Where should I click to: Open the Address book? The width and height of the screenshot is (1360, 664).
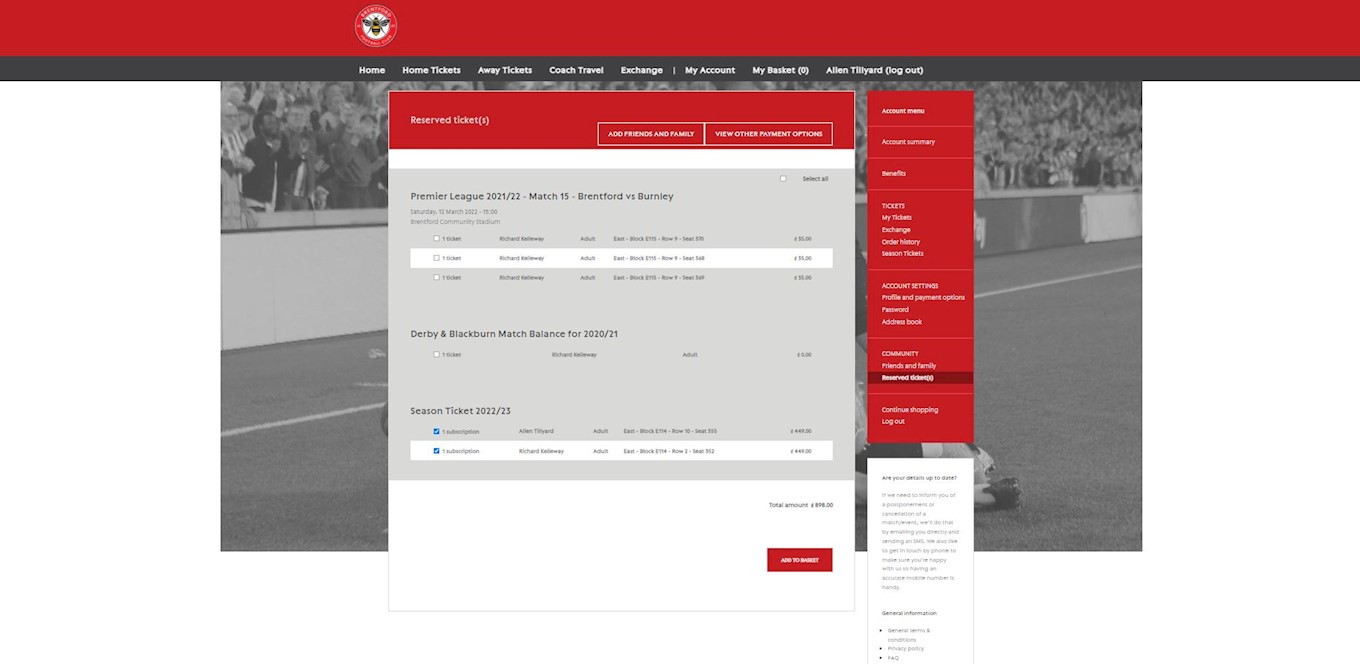902,322
